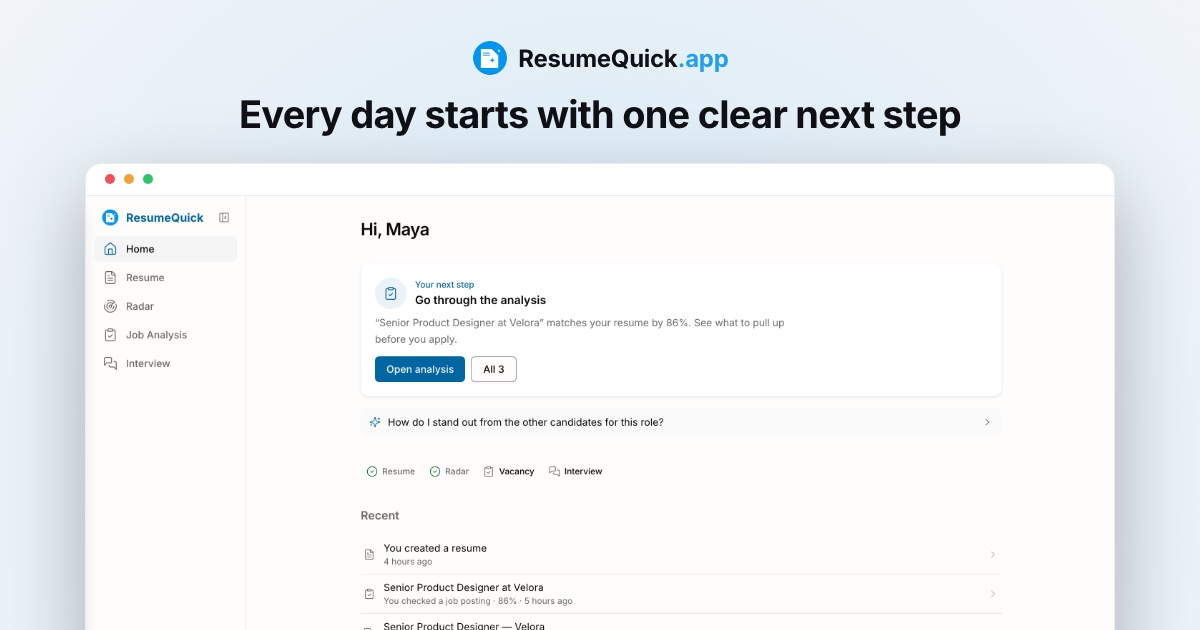Screen dimensions: 1200x630
Task: Click the yellow minimize window dot
Action: pyautogui.click(x=129, y=179)
